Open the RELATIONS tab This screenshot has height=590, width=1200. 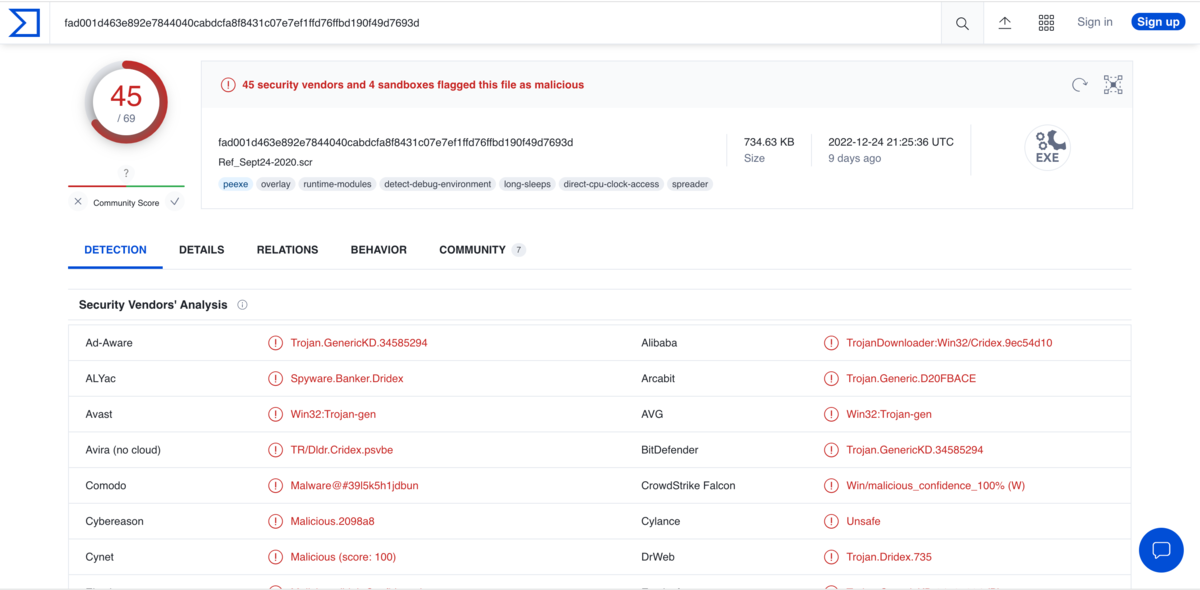pyautogui.click(x=287, y=250)
